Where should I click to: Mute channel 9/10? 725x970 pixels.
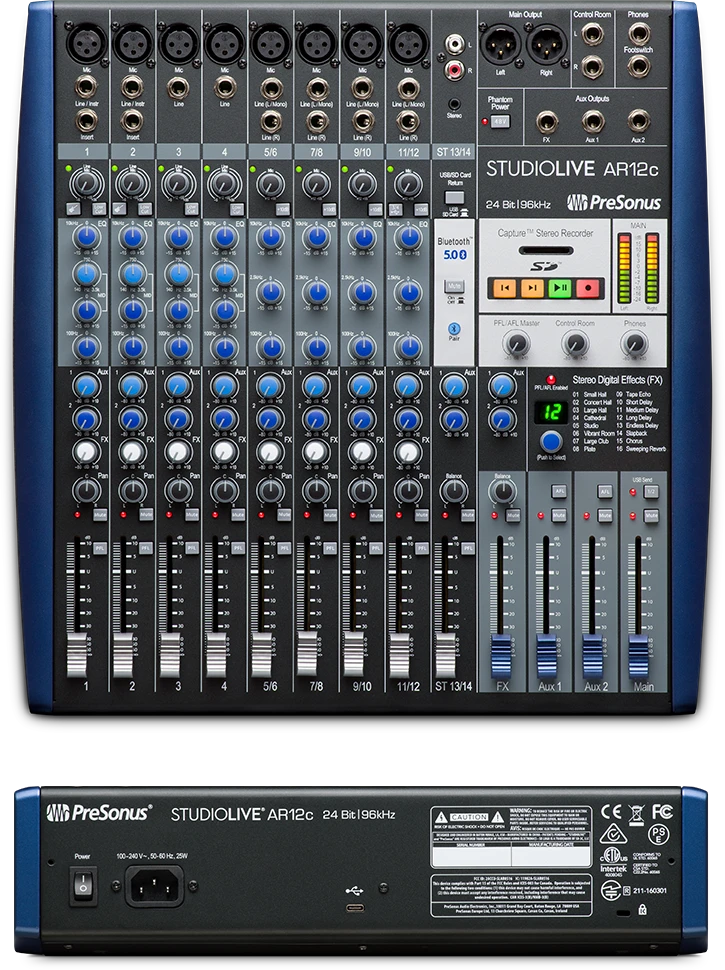tap(375, 514)
